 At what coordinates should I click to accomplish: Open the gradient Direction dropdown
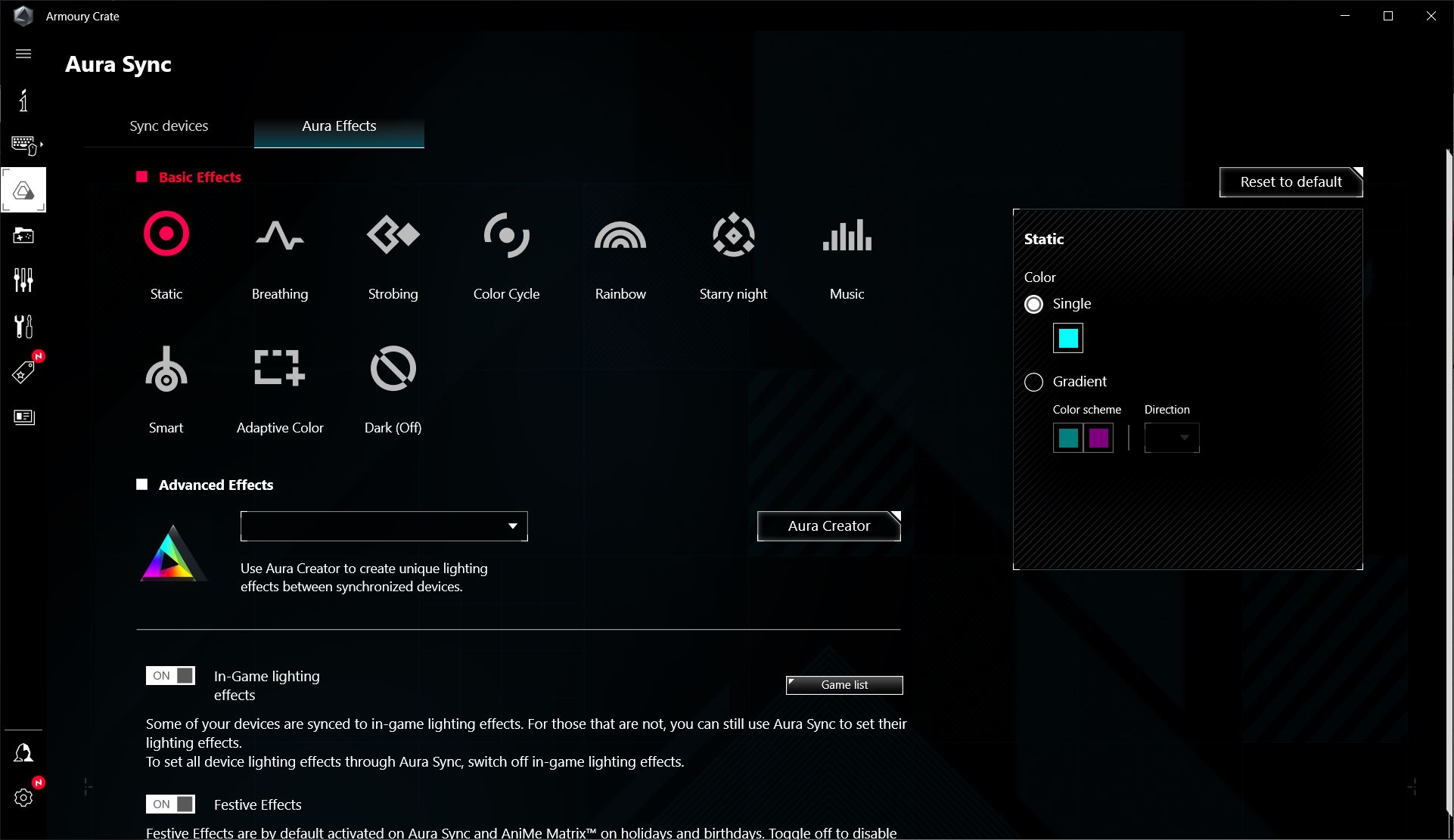1172,438
